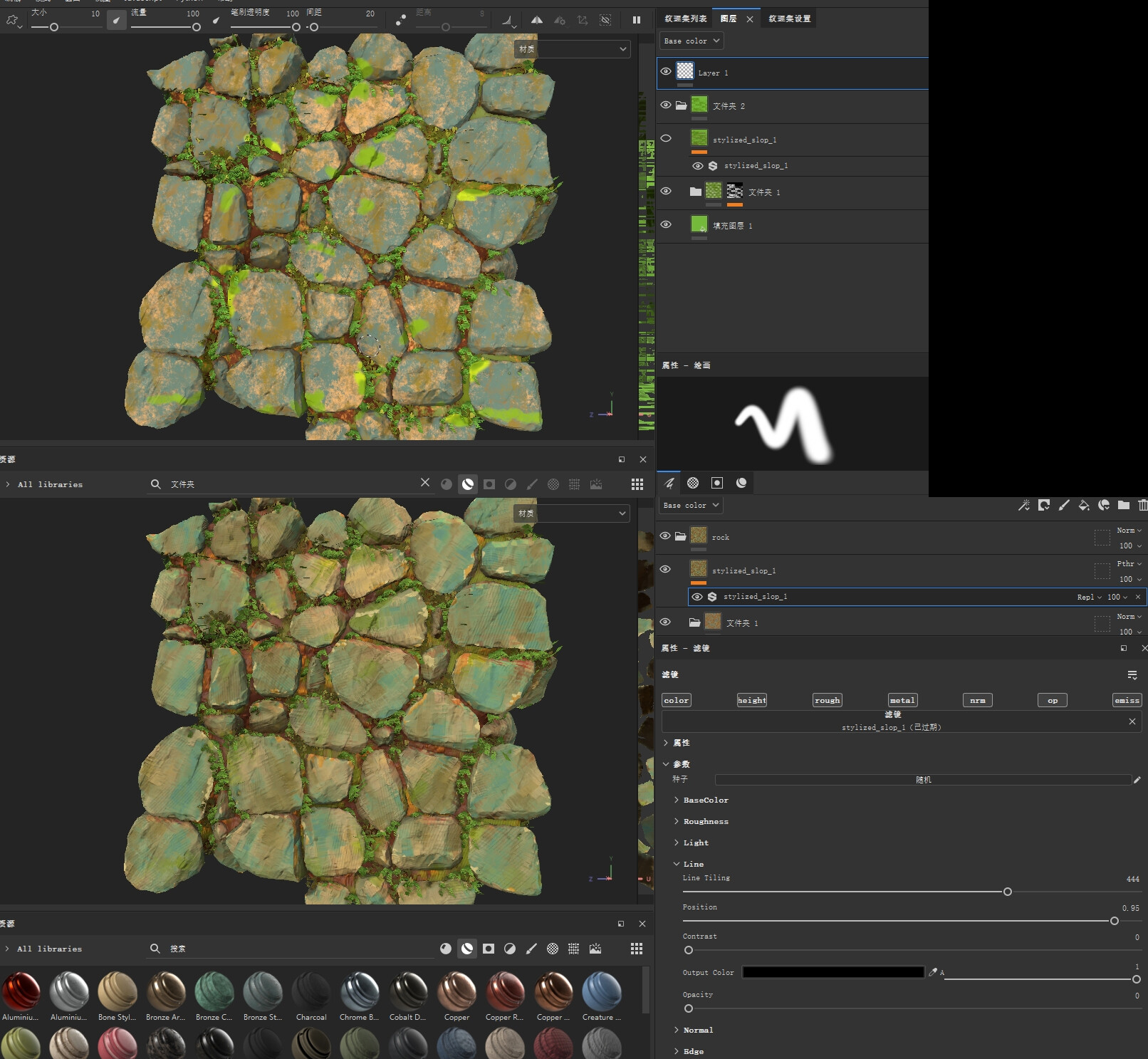Open the Base color channel dropdown

[690, 41]
